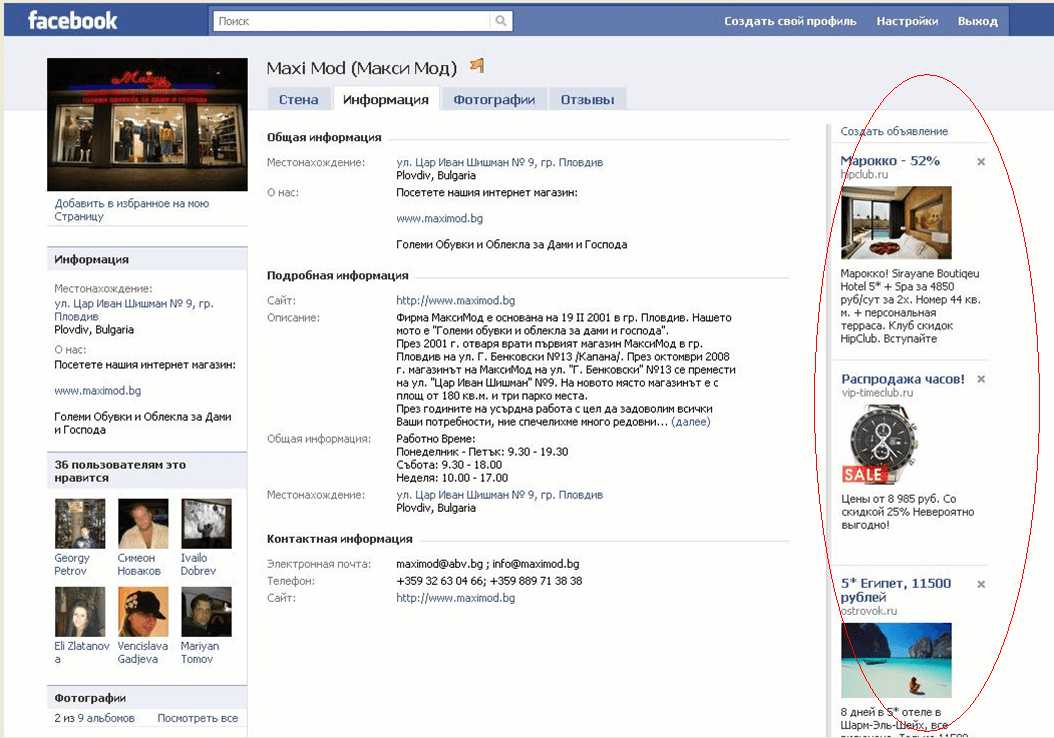Open the 5* Египет, 11500 рублей ad title
The image size is (1054, 738).
tap(896, 590)
